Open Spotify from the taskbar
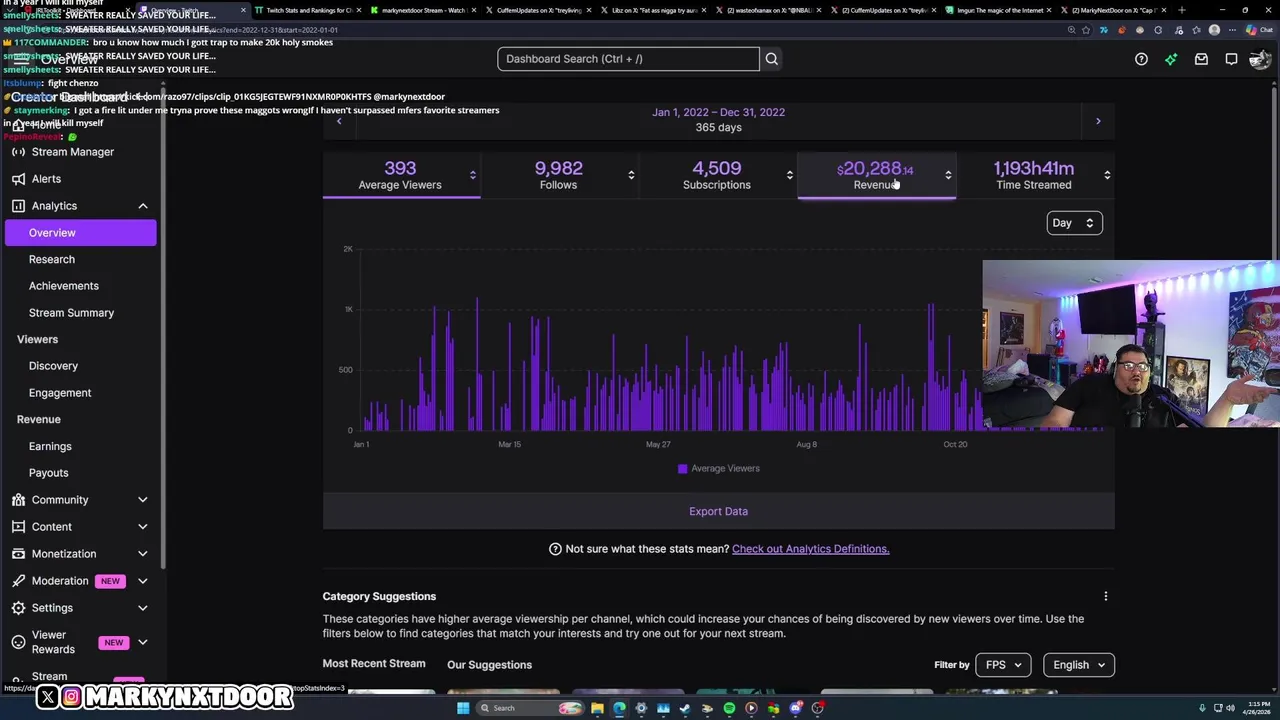Screen dimensions: 1280x720 [x=729, y=708]
